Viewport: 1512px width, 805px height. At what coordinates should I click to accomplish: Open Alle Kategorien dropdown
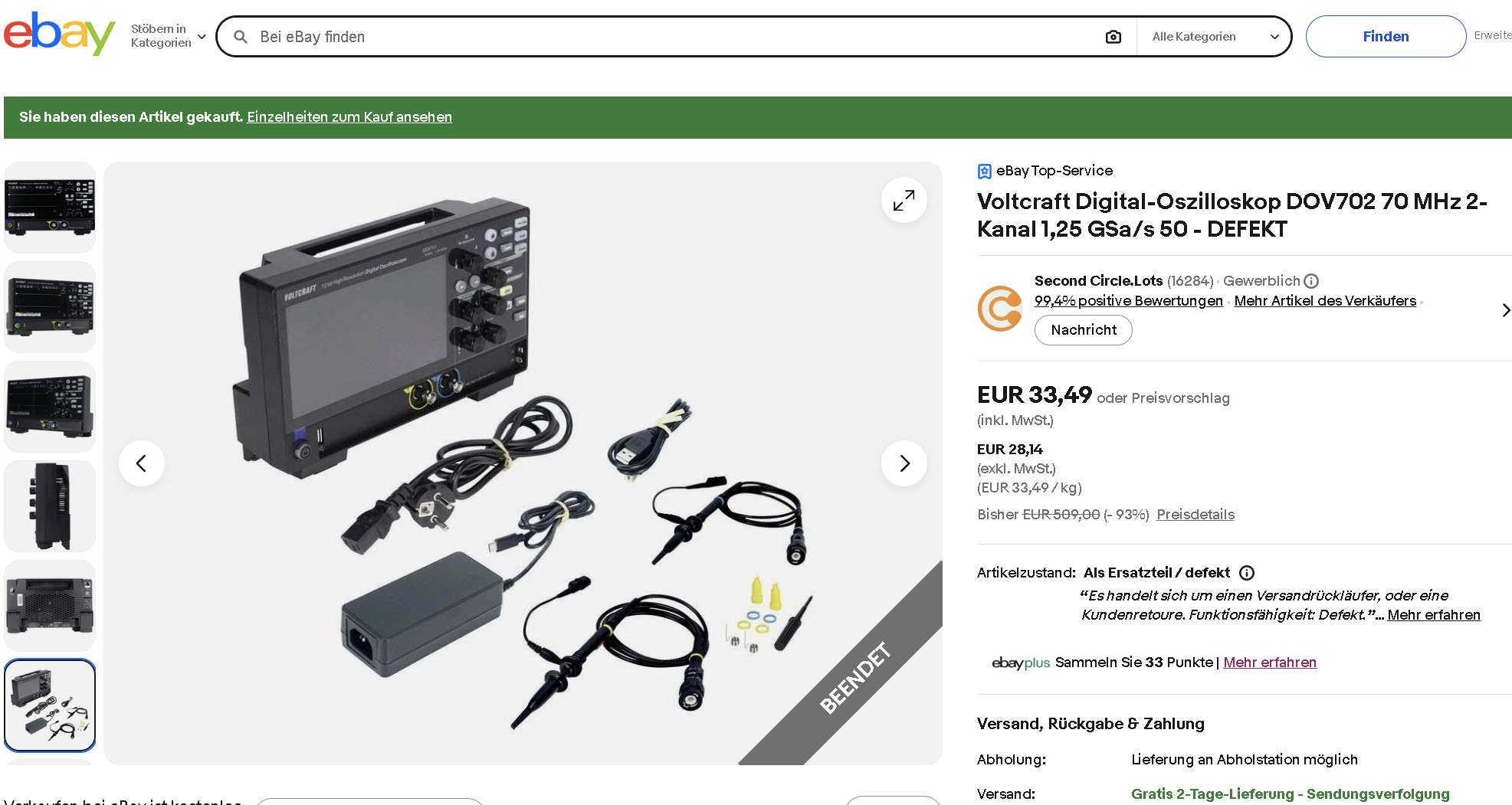tap(1215, 37)
